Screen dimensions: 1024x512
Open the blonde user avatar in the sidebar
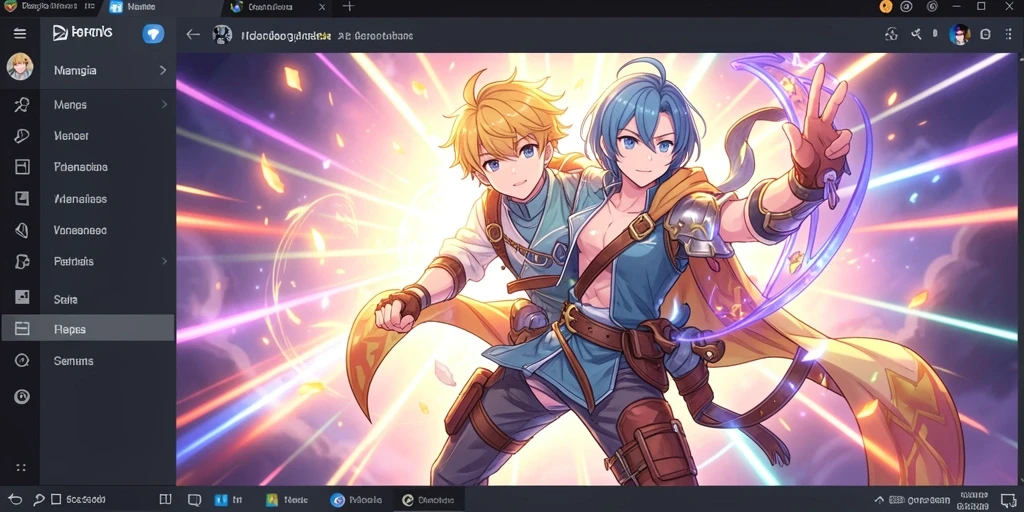(x=20, y=67)
